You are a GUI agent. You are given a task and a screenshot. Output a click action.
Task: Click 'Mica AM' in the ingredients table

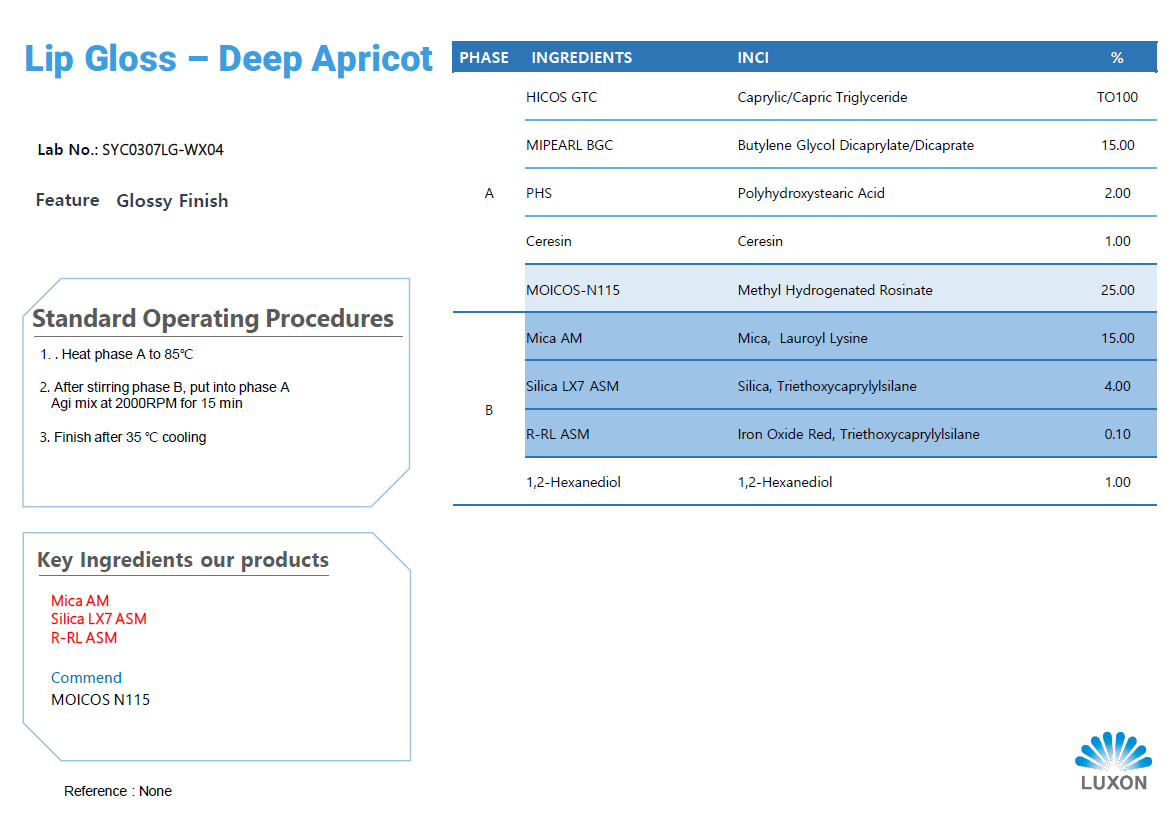554,338
